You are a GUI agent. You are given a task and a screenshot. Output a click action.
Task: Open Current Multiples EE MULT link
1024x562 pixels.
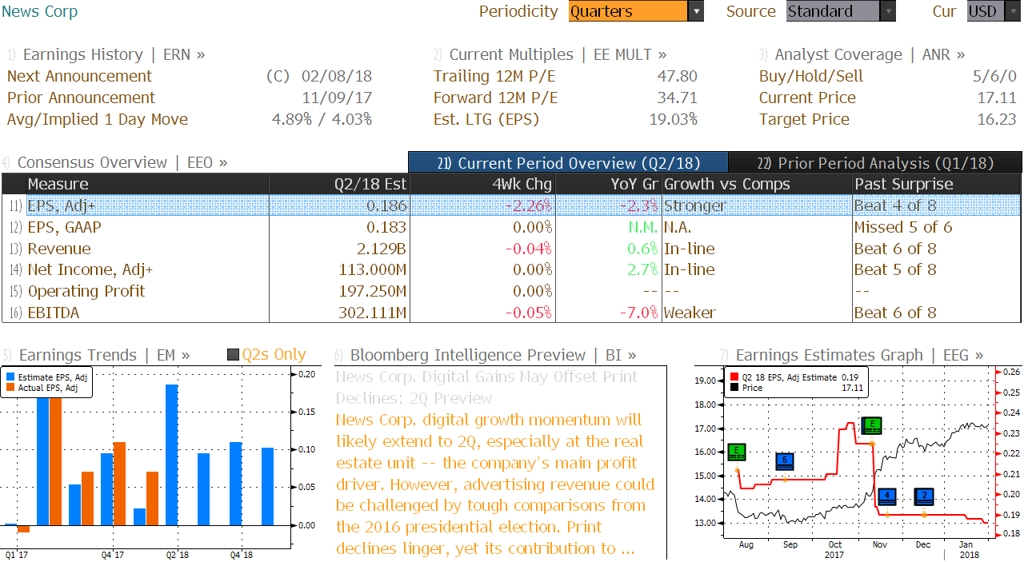click(x=558, y=55)
